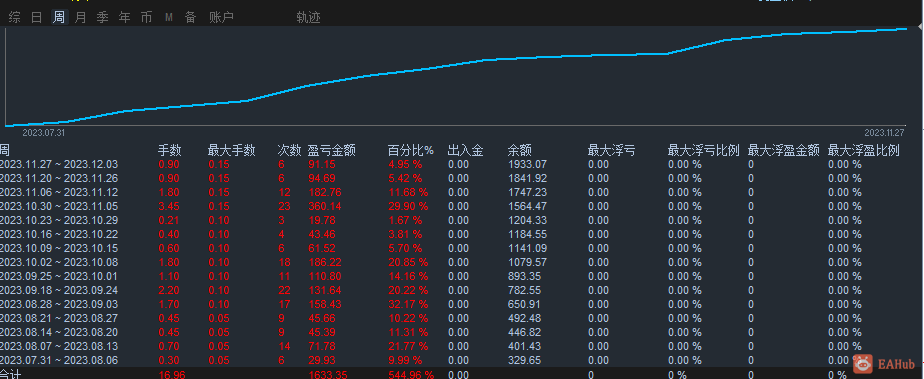Click the 盈亏金额 column header
Image resolution: width=924 pixels, height=379 pixels.
pyautogui.click(x=331, y=150)
